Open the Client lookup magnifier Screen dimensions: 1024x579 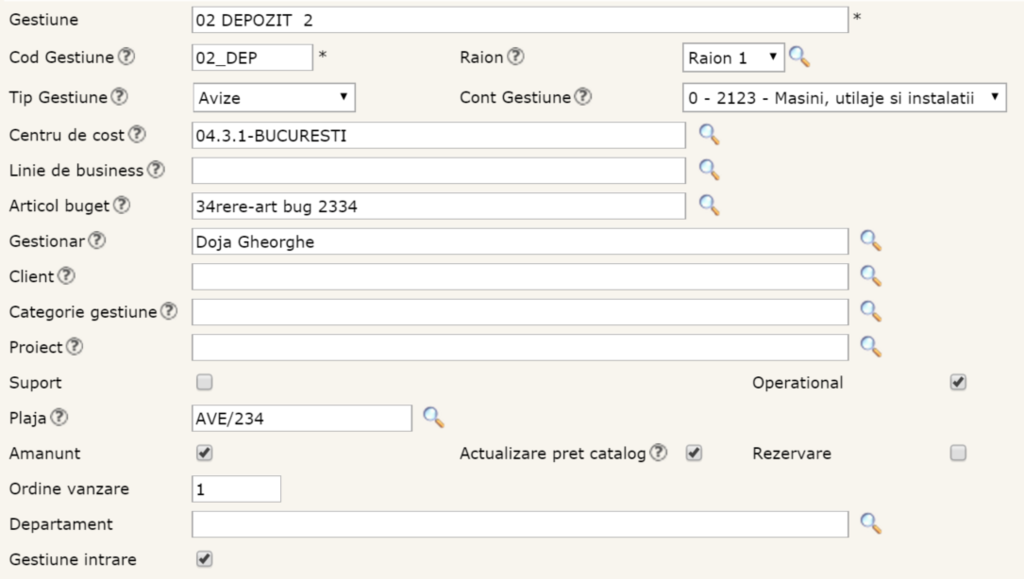click(871, 276)
